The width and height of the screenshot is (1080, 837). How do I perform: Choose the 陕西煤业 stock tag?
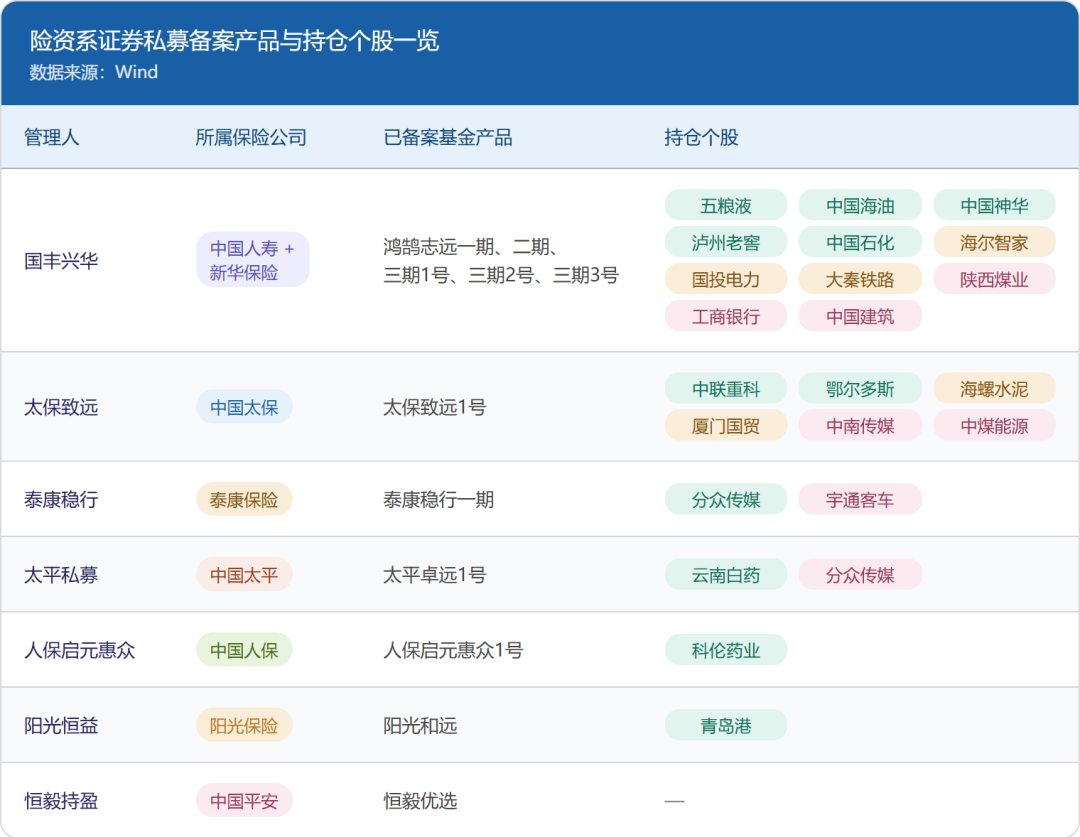[995, 279]
